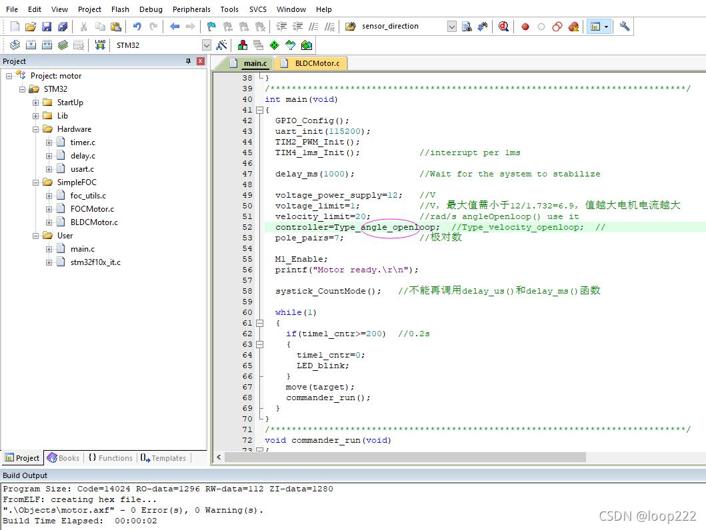Paste from the clipboard icon
706x530 pixels.
tap(116, 27)
